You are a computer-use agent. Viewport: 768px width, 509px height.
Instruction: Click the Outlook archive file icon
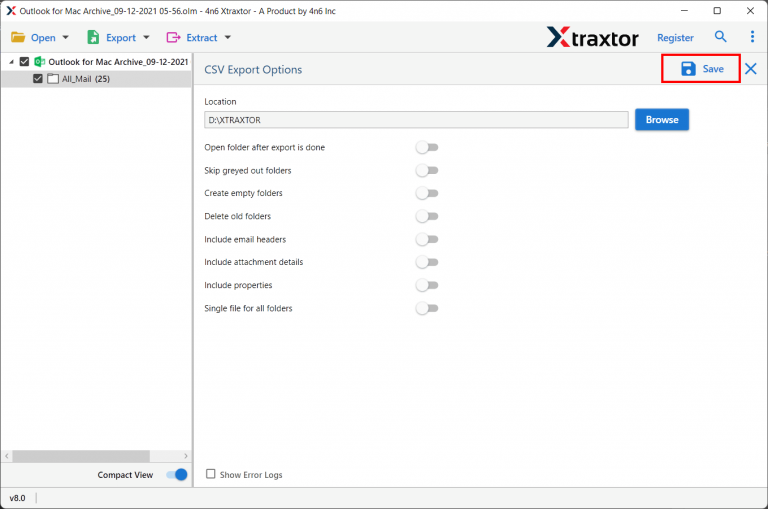(x=40, y=62)
